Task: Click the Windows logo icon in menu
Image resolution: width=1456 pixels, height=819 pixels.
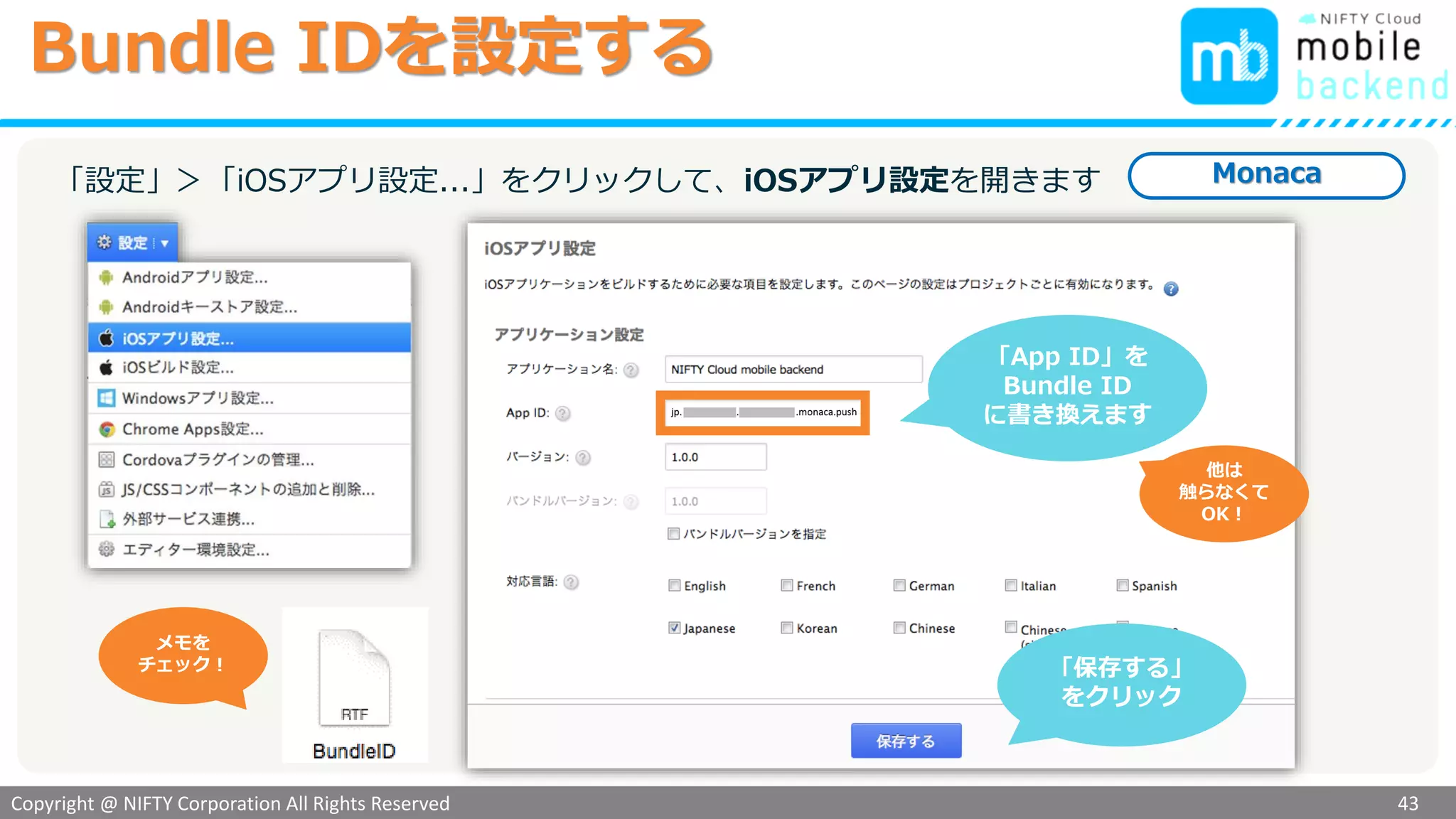Action: [x=106, y=398]
